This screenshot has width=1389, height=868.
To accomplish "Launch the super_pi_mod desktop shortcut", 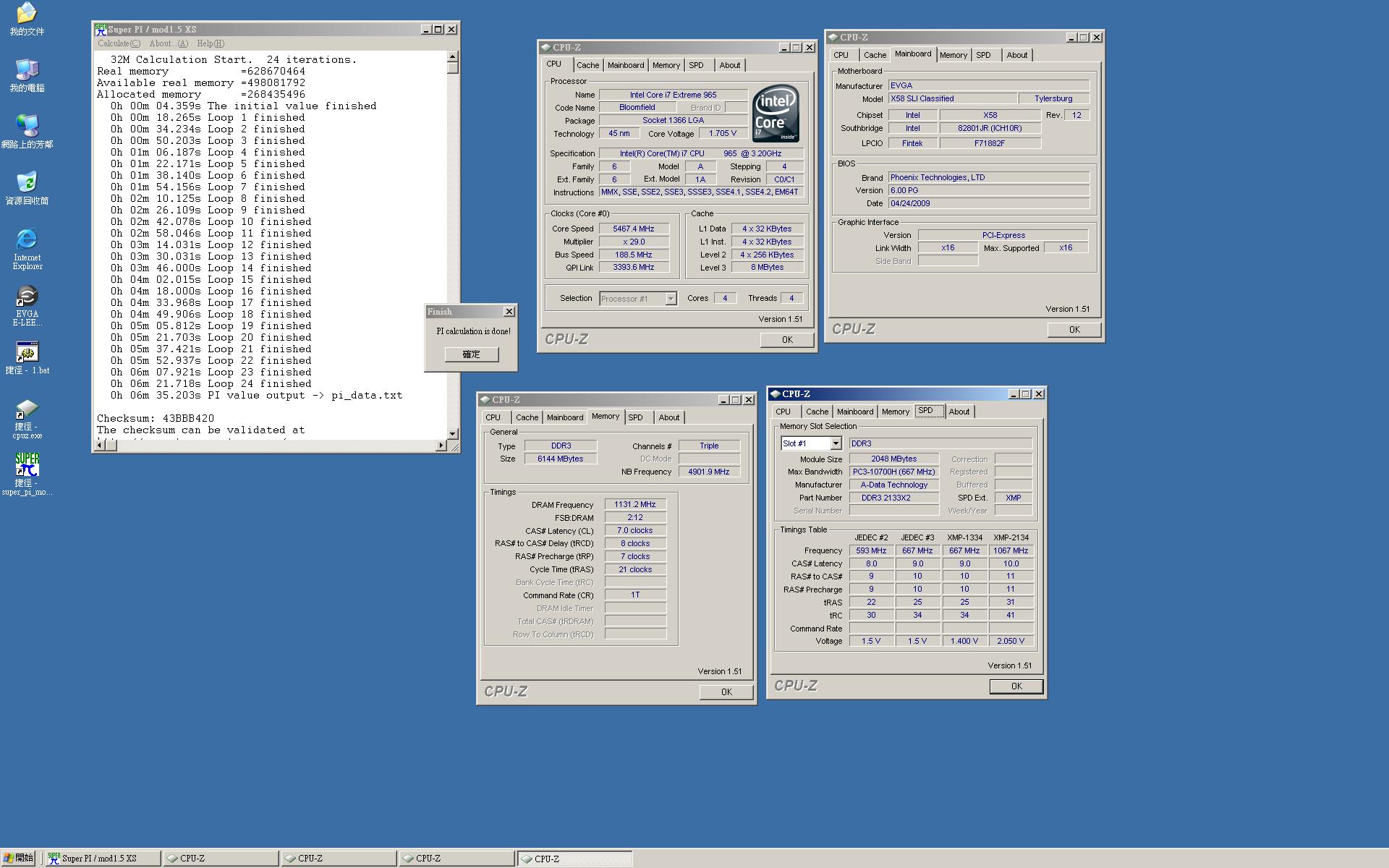I will tap(27, 475).
